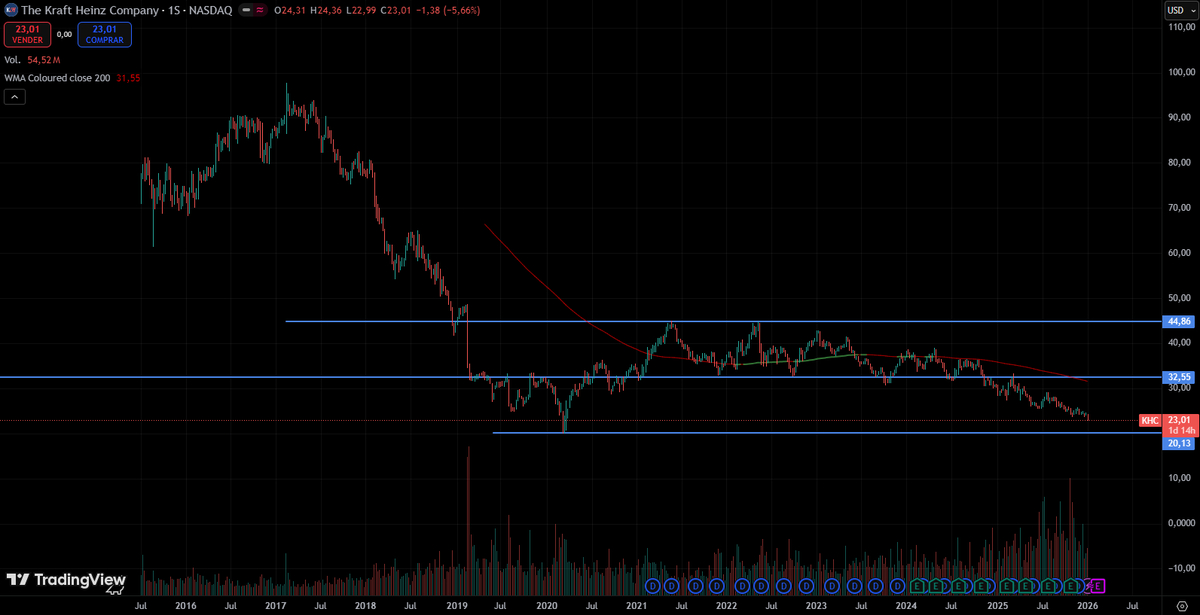Select the Vol. indicator legend
Image resolution: width=1200 pixels, height=615 pixels.
coord(12,60)
